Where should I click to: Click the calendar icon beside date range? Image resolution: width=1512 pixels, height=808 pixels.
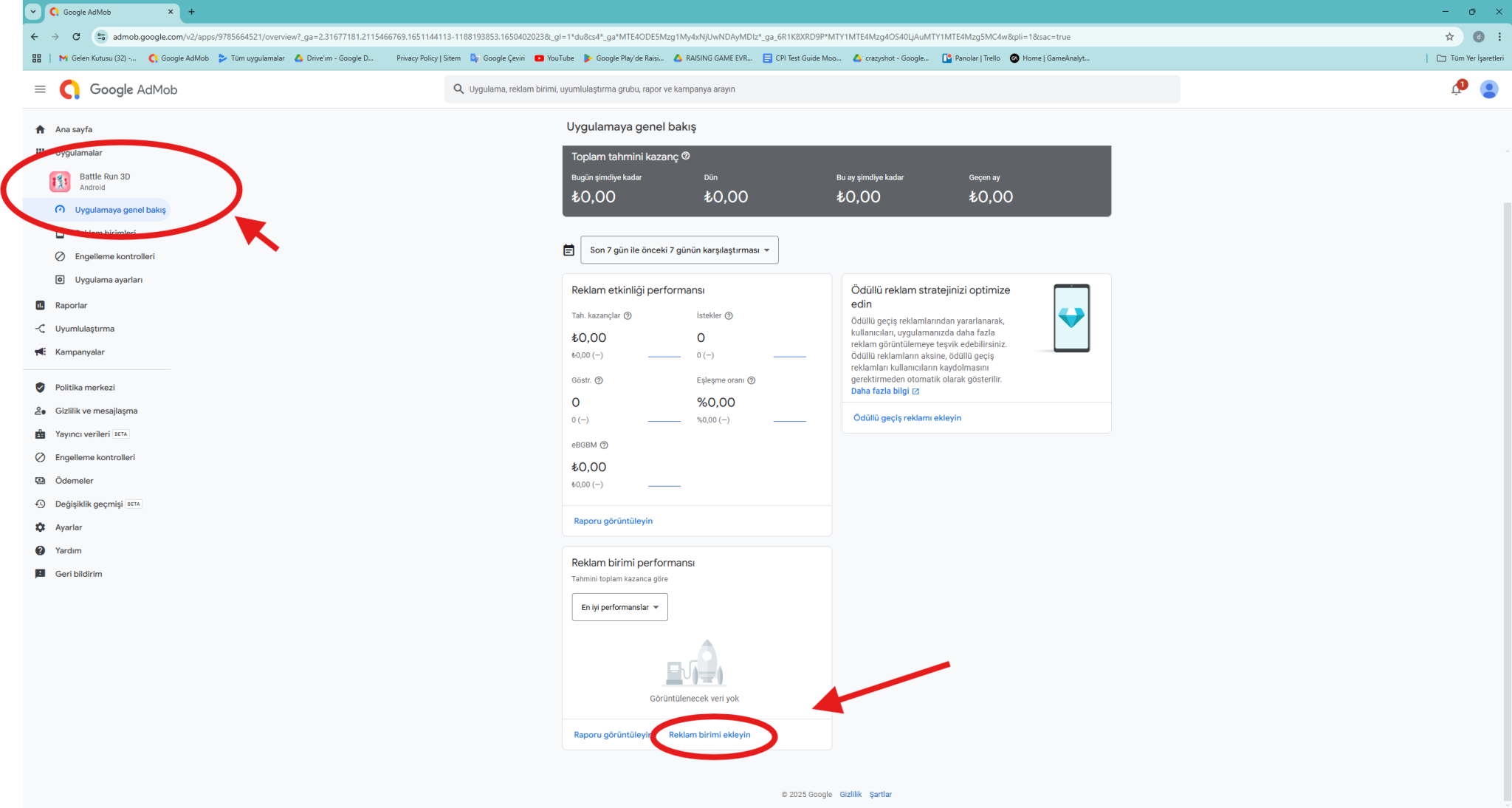[x=568, y=250]
